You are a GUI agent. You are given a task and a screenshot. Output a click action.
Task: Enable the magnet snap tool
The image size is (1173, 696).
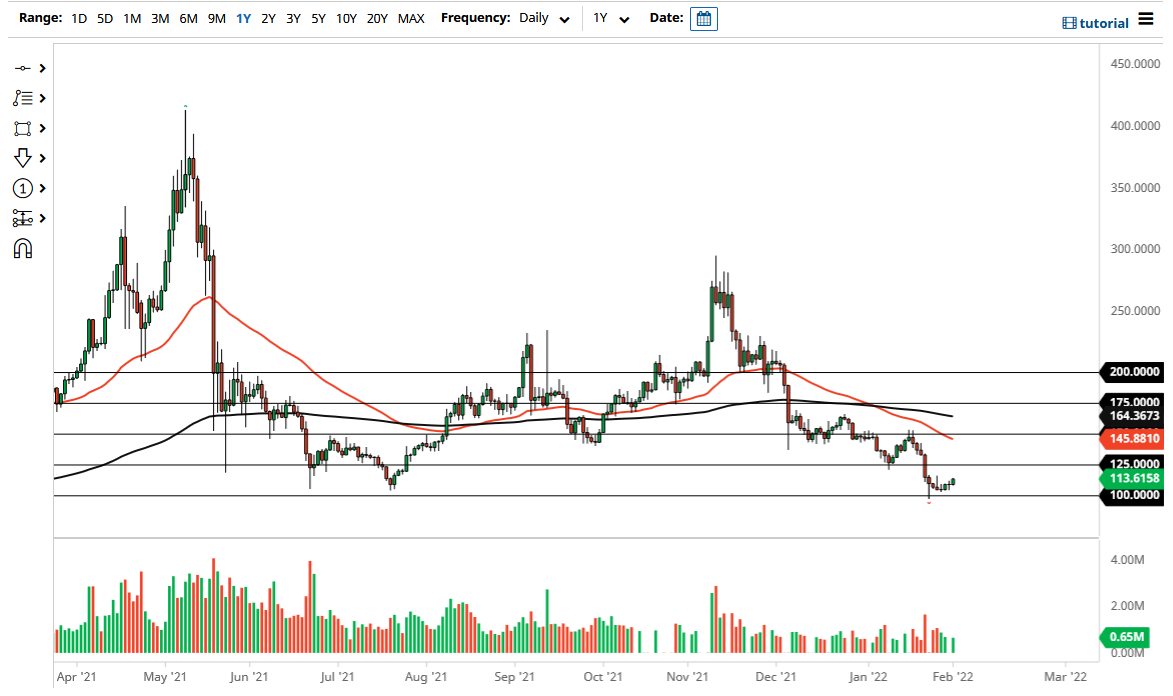[24, 248]
